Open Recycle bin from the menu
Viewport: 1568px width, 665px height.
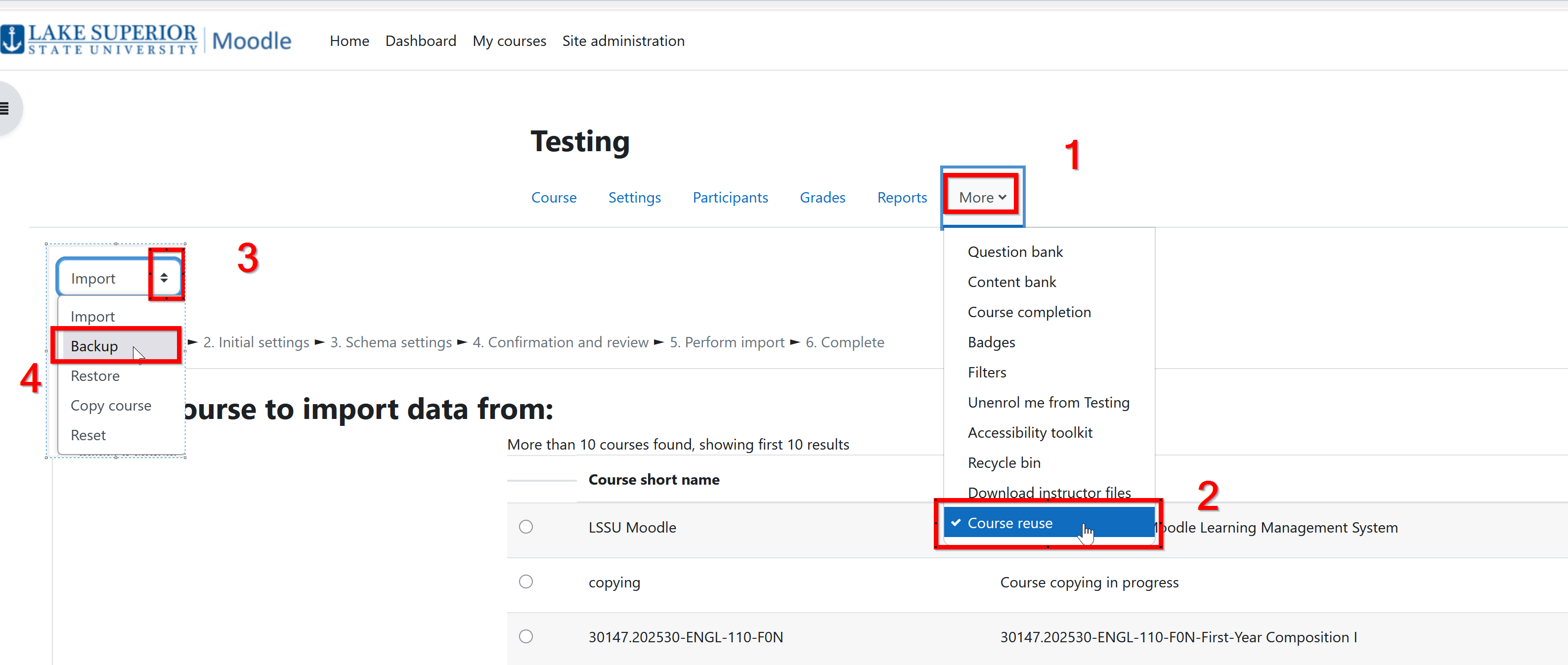(1004, 463)
